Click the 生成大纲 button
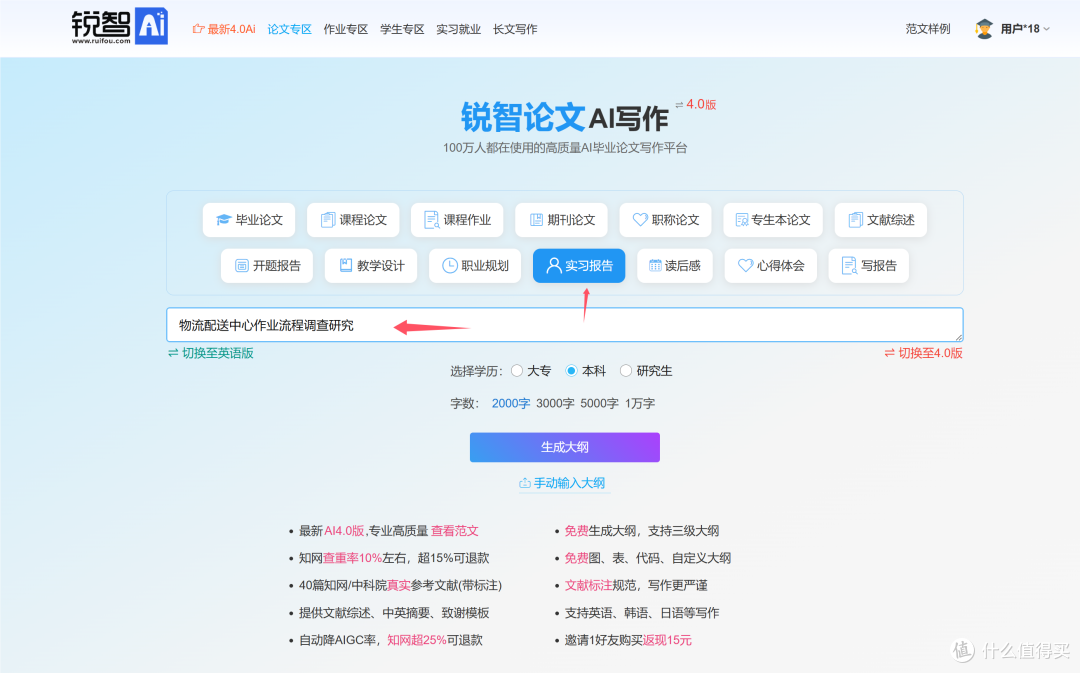This screenshot has width=1080, height=673. (x=565, y=448)
